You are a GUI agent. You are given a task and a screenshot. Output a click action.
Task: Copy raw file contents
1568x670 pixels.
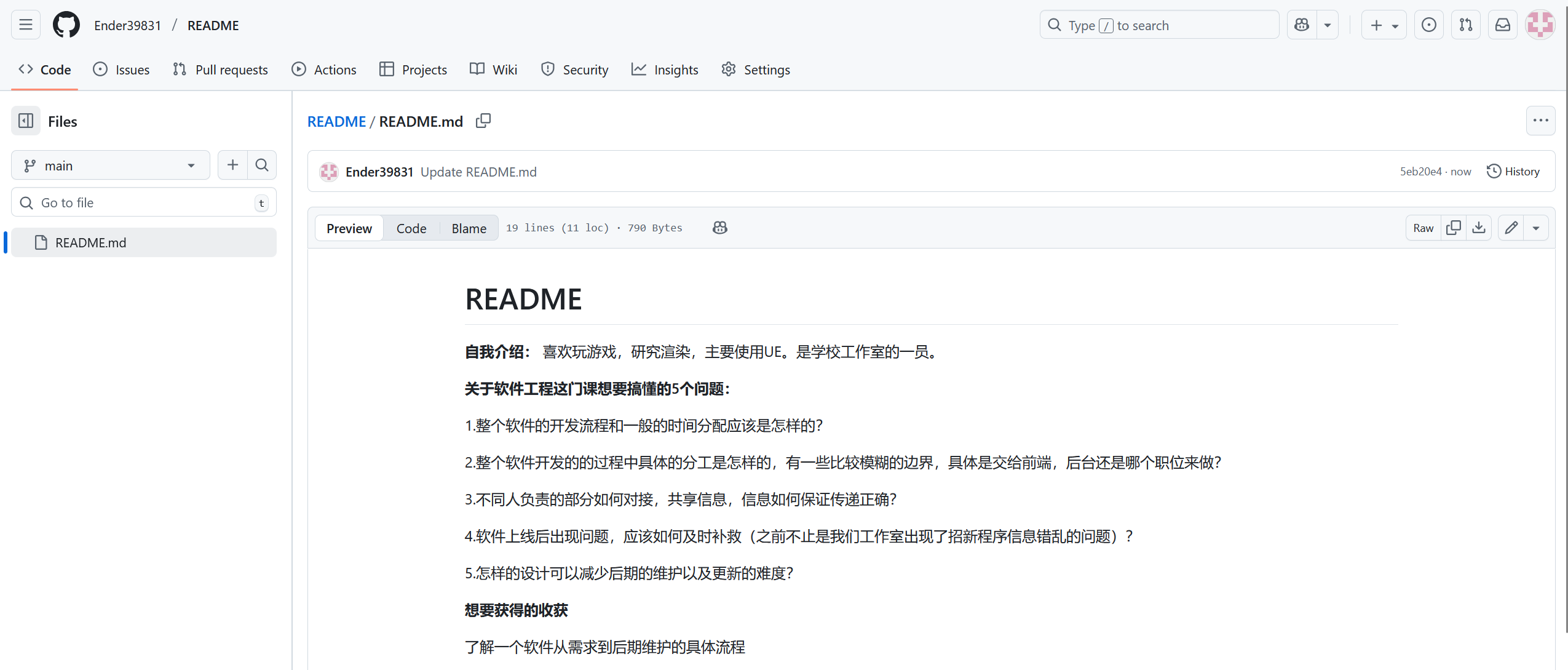point(1454,228)
